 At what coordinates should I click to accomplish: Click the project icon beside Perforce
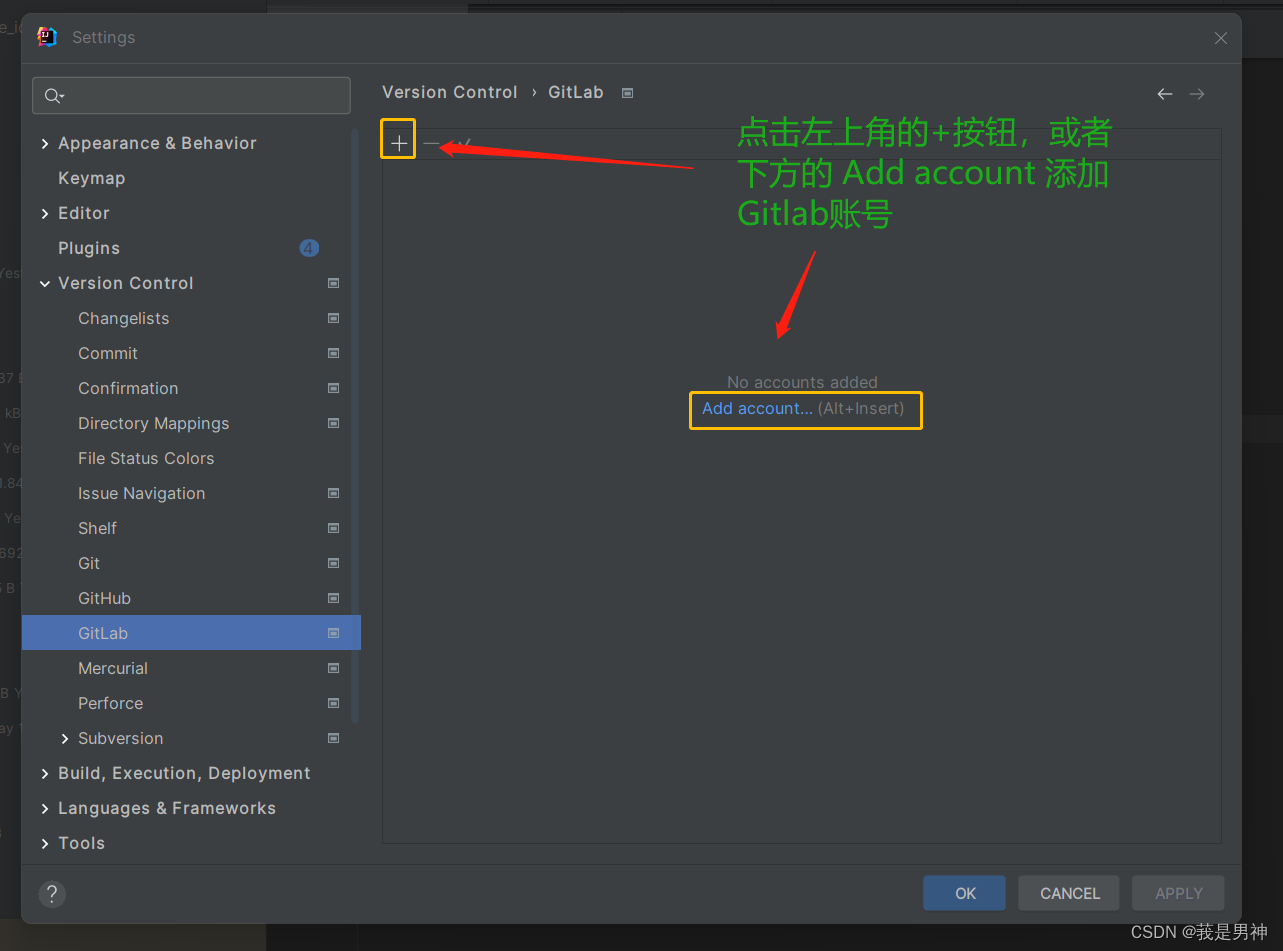pyautogui.click(x=334, y=703)
